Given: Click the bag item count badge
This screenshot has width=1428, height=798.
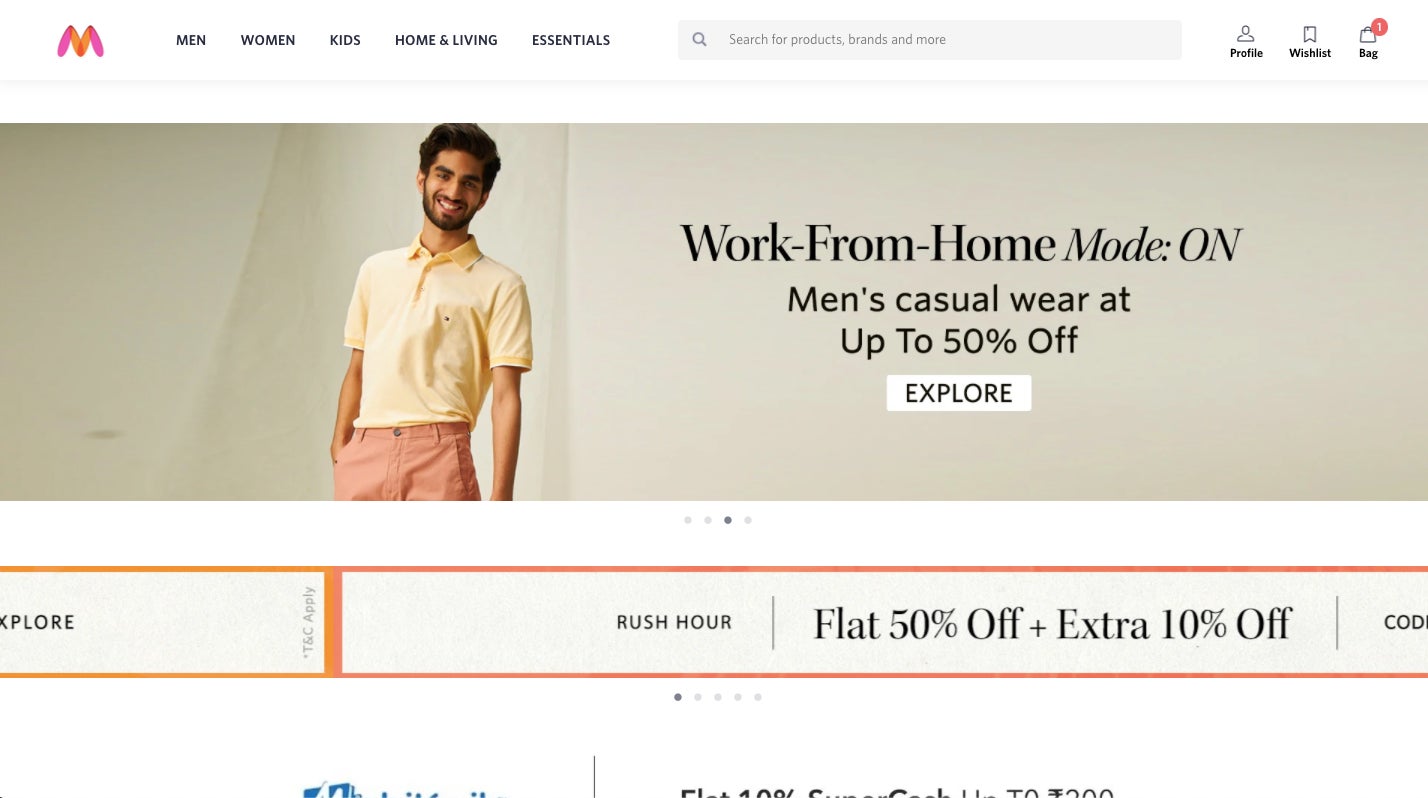Looking at the screenshot, I should pyautogui.click(x=1379, y=27).
